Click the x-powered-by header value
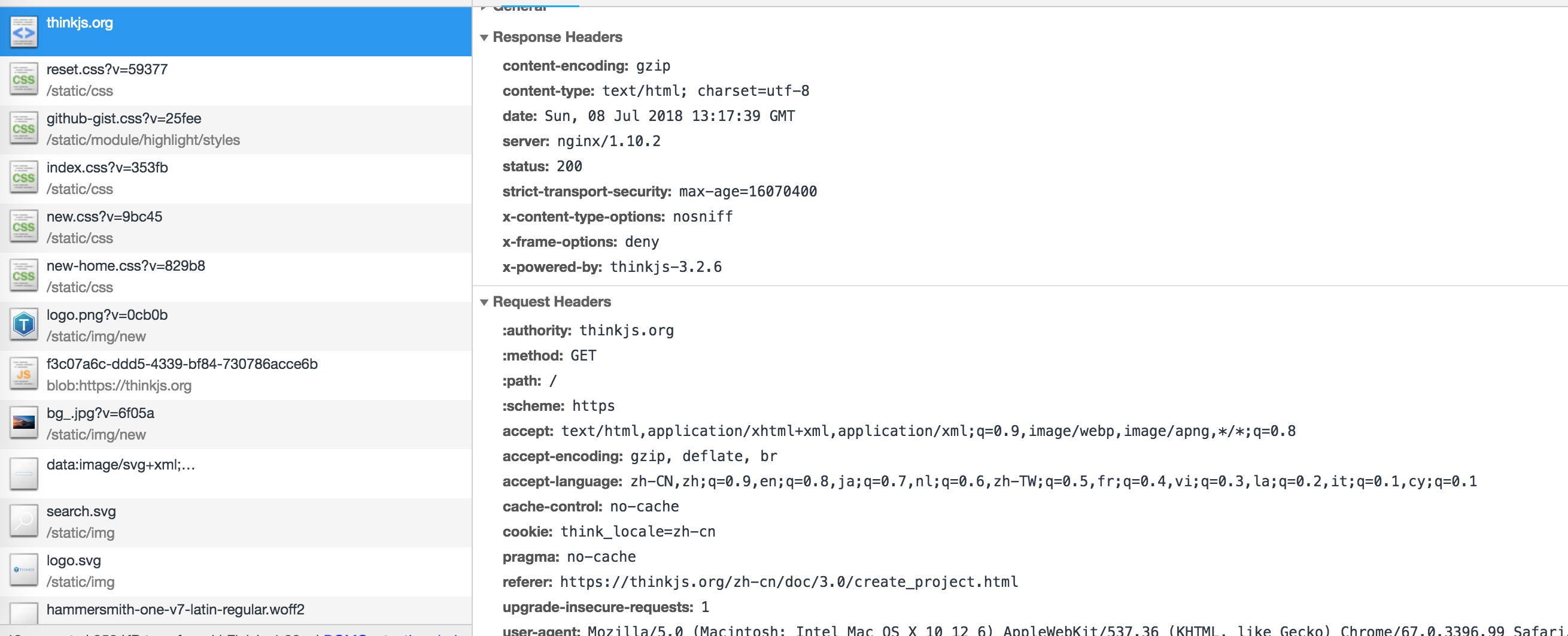This screenshot has width=1568, height=636. click(666, 267)
